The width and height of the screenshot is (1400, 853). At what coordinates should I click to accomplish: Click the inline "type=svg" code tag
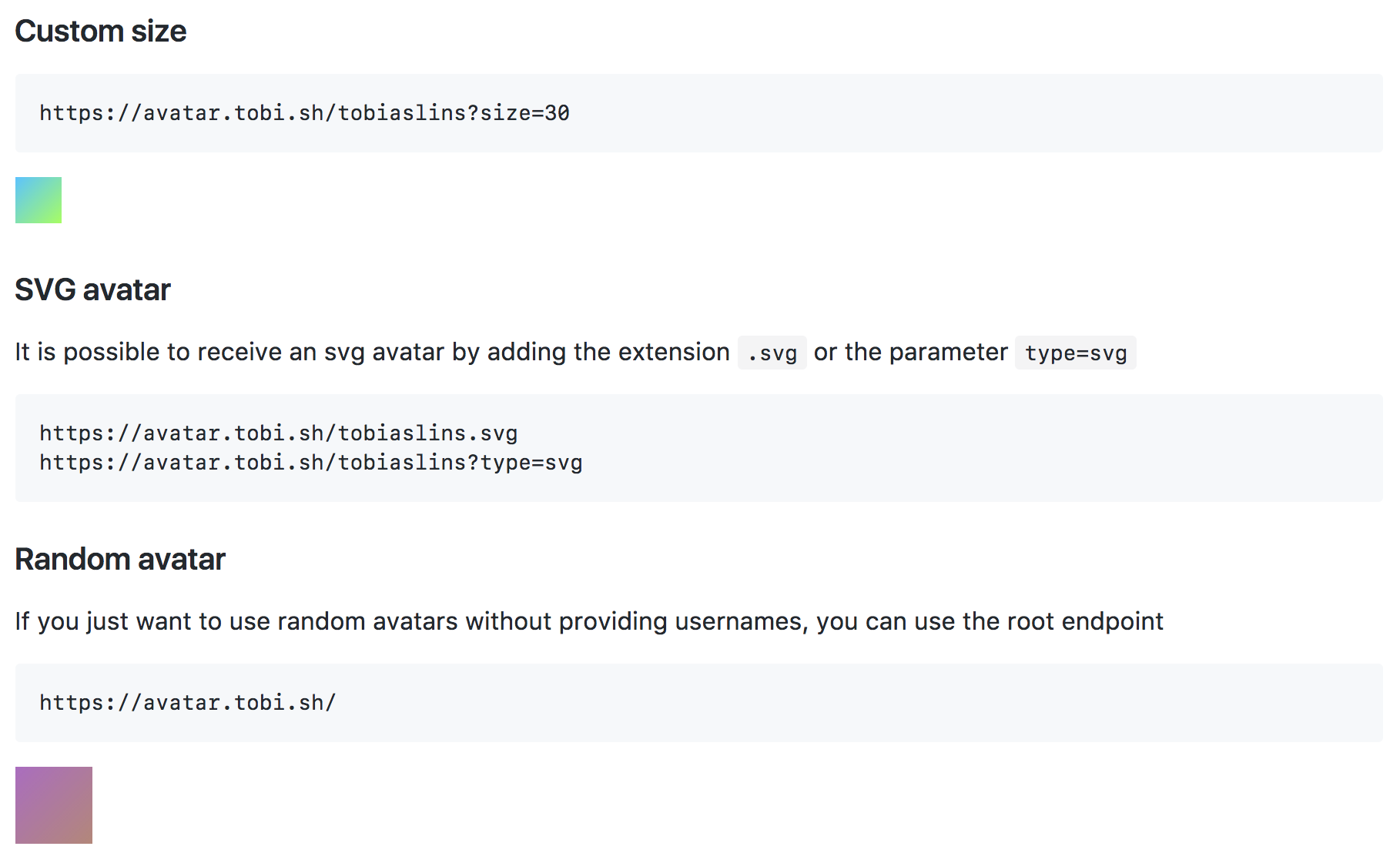(x=1075, y=353)
